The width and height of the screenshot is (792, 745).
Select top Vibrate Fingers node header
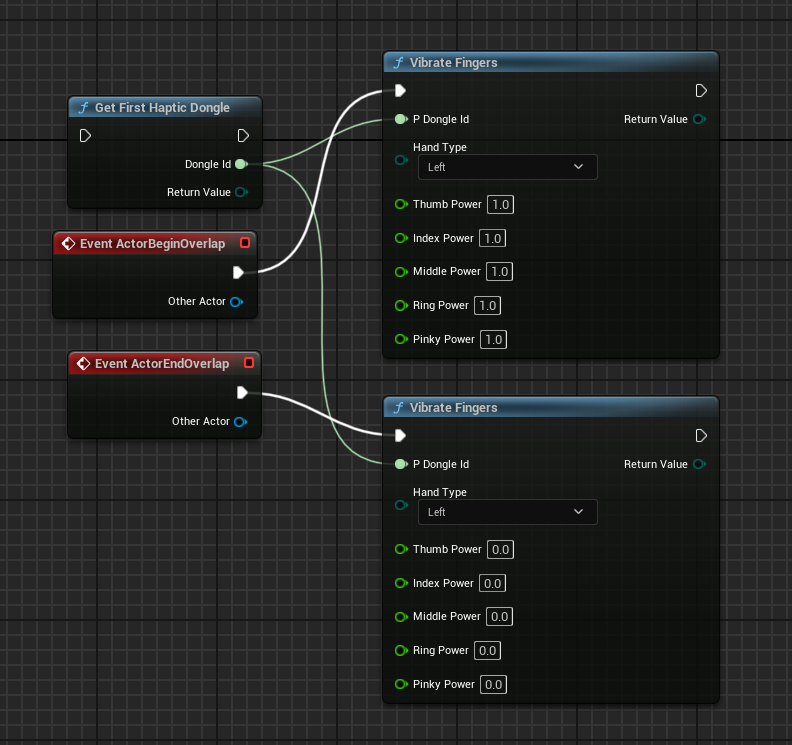click(550, 63)
